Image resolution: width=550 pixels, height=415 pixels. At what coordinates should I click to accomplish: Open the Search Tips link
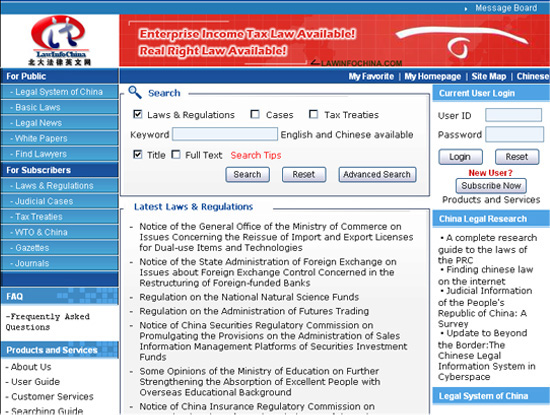256,155
